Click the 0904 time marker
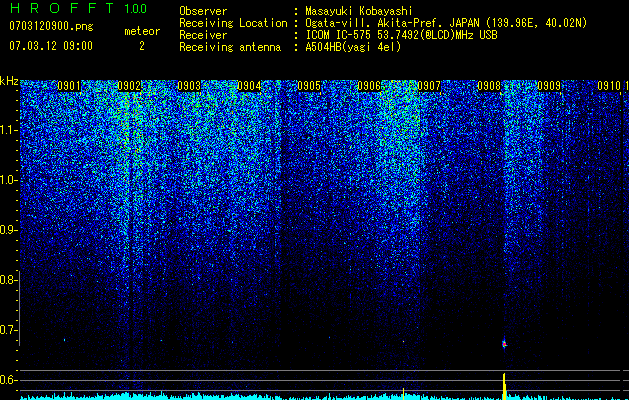Image resolution: width=629 pixels, height=400 pixels. click(x=249, y=86)
